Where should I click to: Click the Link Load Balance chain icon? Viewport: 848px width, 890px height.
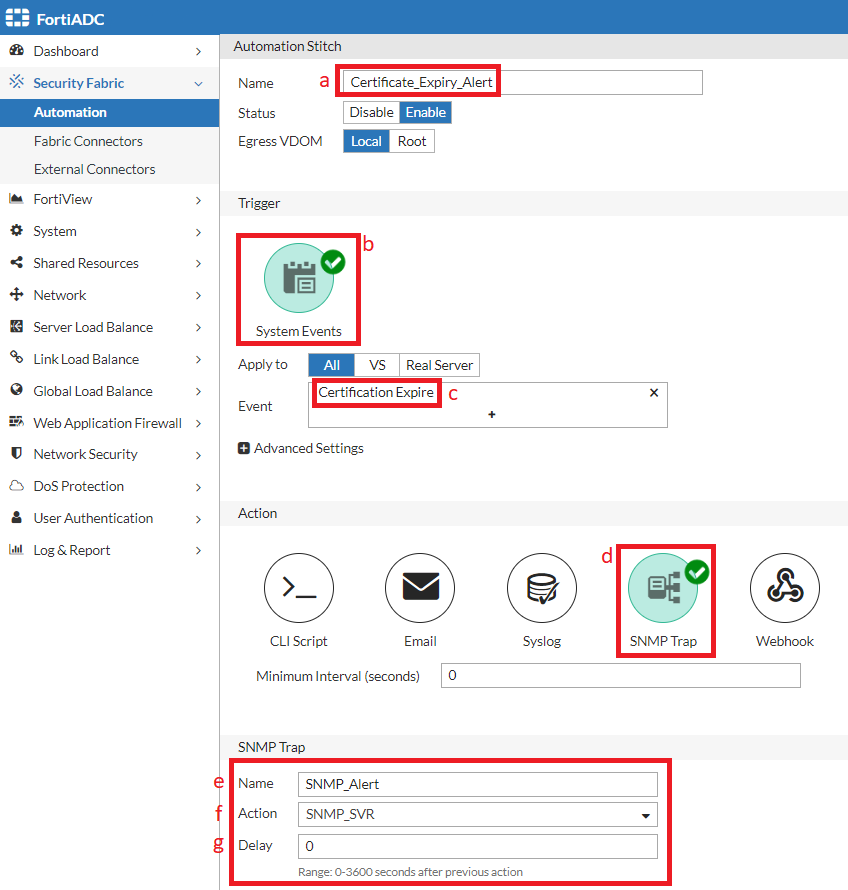tap(16, 358)
